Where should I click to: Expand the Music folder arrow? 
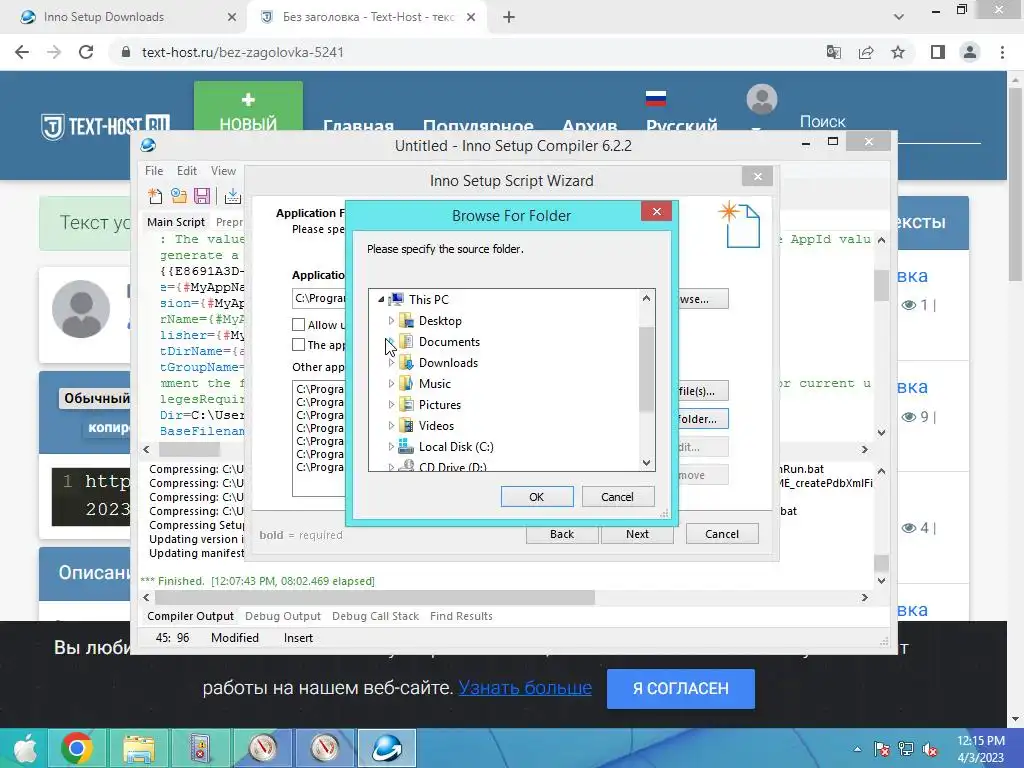(x=391, y=383)
